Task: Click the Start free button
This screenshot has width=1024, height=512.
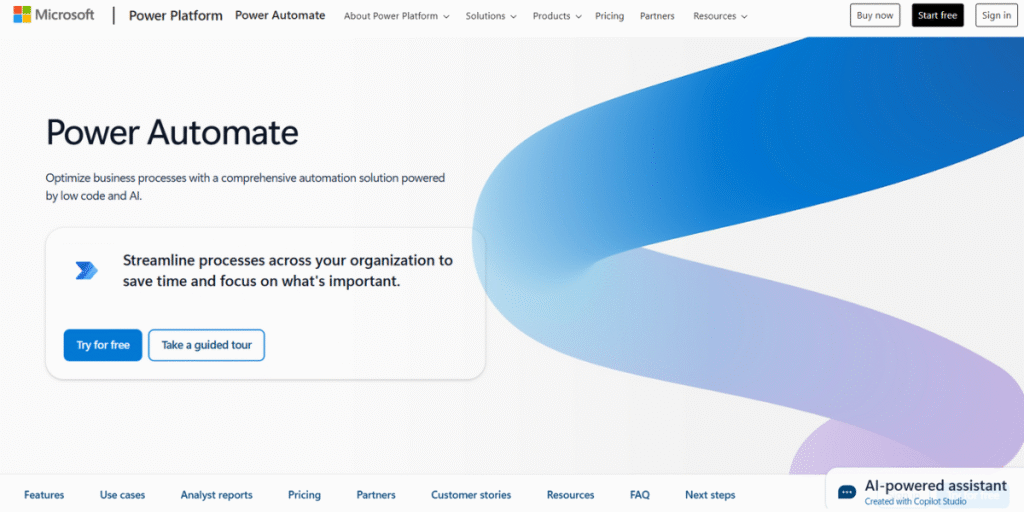Action: pyautogui.click(x=937, y=16)
